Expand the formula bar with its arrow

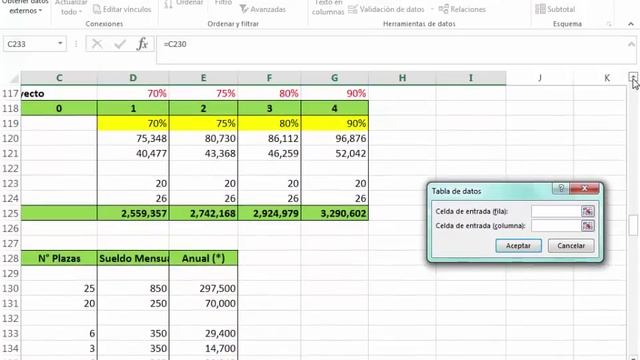click(x=631, y=44)
